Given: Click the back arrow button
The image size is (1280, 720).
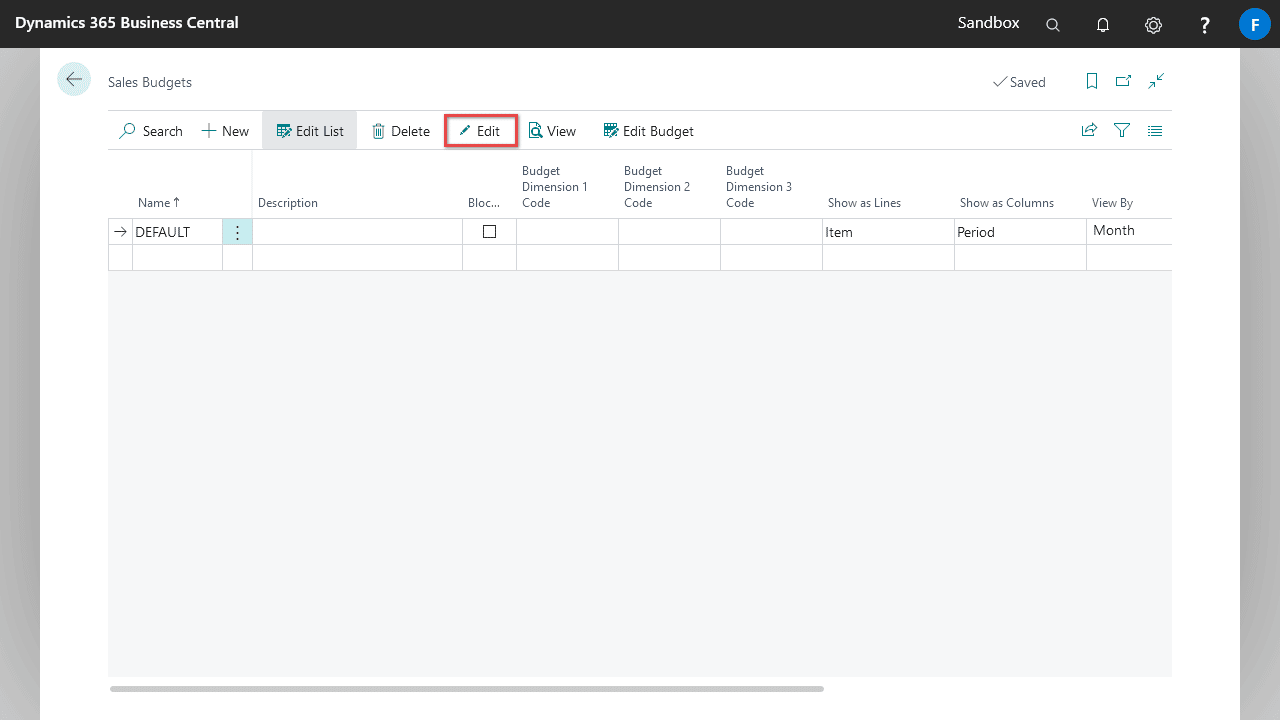Looking at the screenshot, I should point(74,79).
